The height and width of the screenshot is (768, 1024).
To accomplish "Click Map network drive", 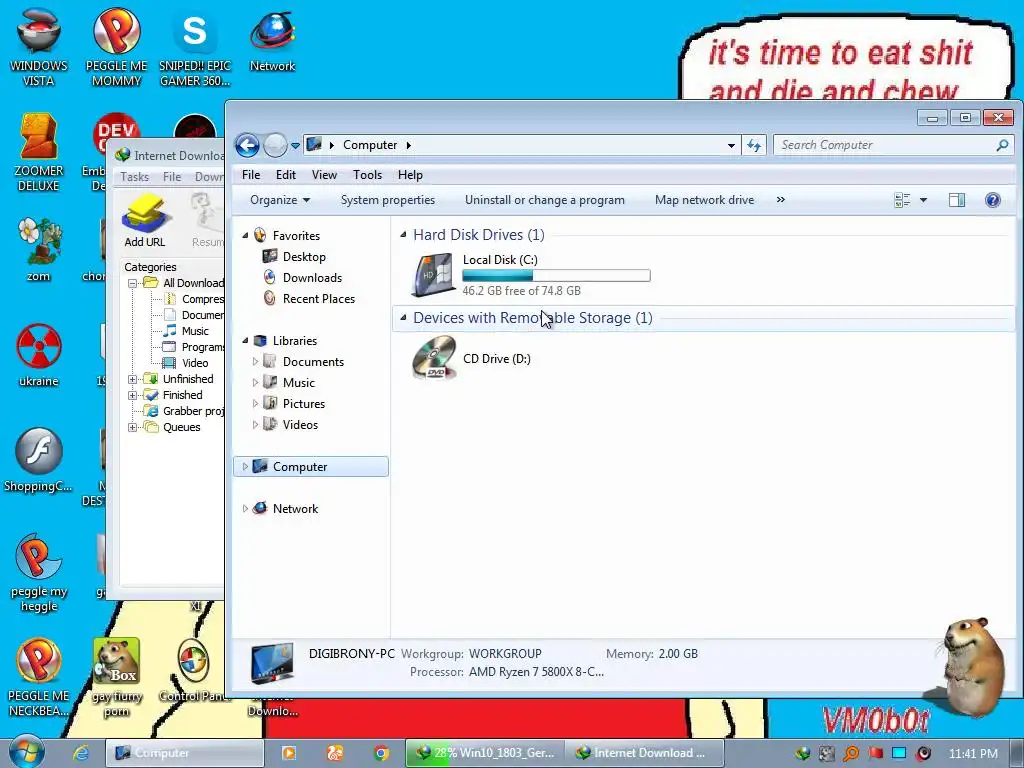I will click(x=704, y=200).
